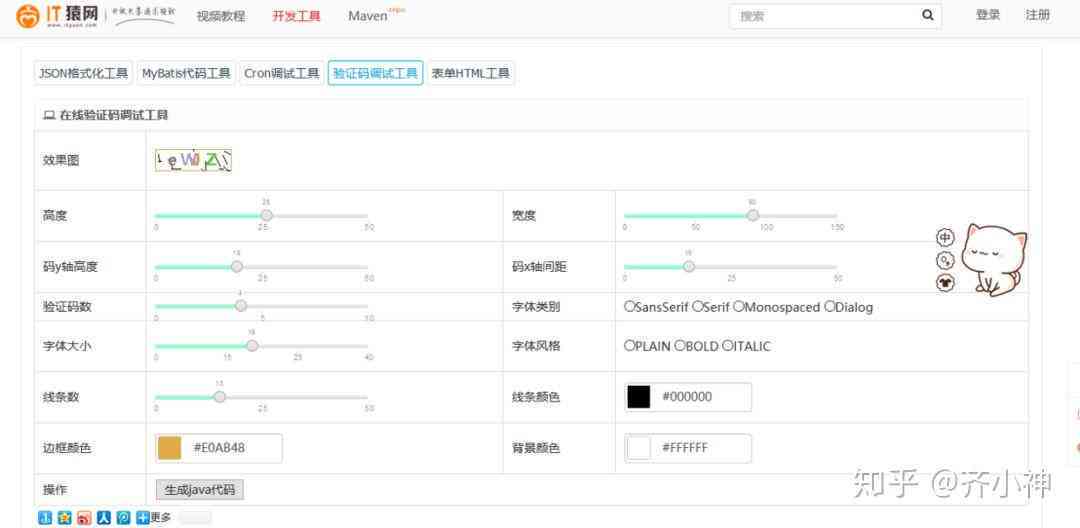Open the 视频教程 menu item

tap(220, 16)
